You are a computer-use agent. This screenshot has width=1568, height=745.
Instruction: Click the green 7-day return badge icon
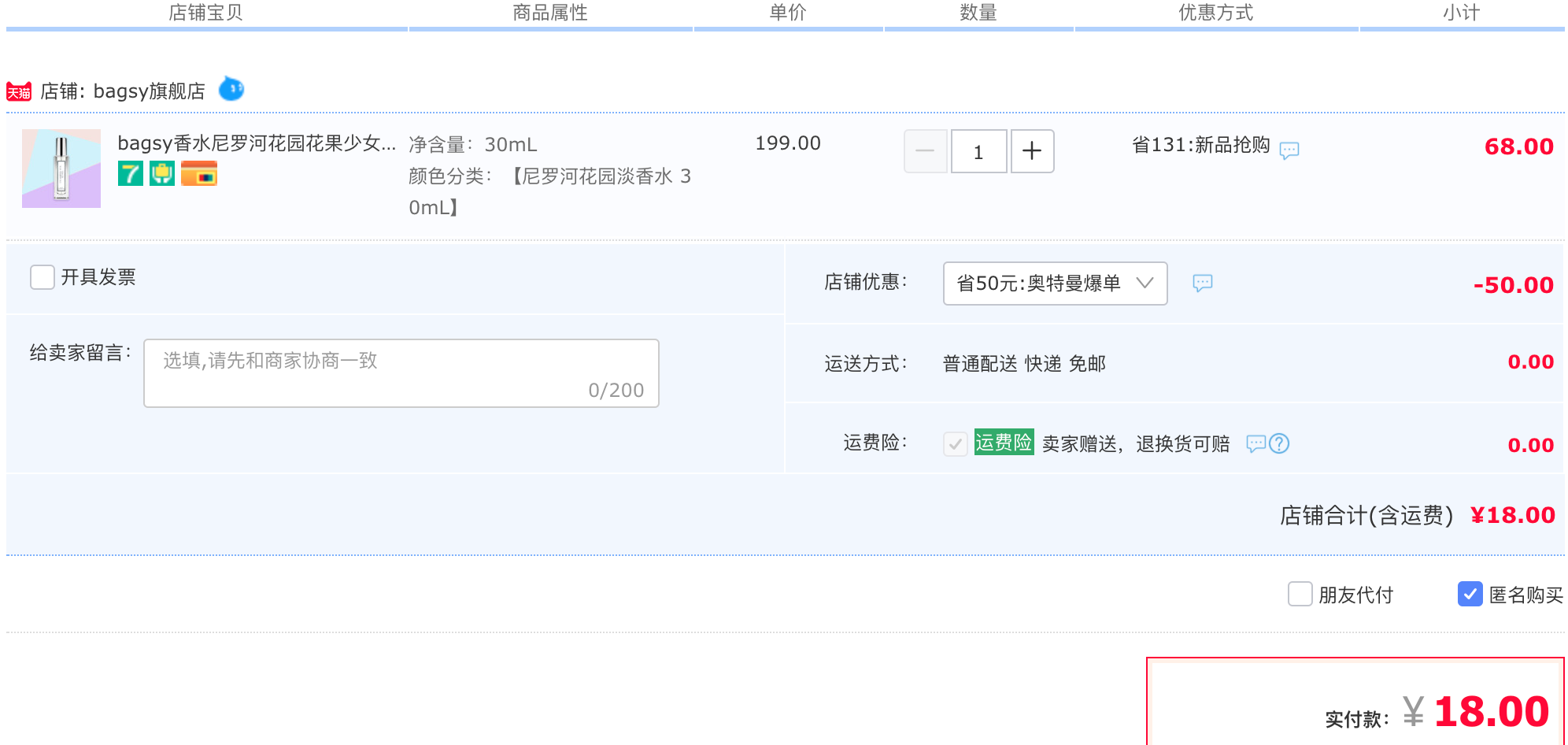(x=131, y=173)
